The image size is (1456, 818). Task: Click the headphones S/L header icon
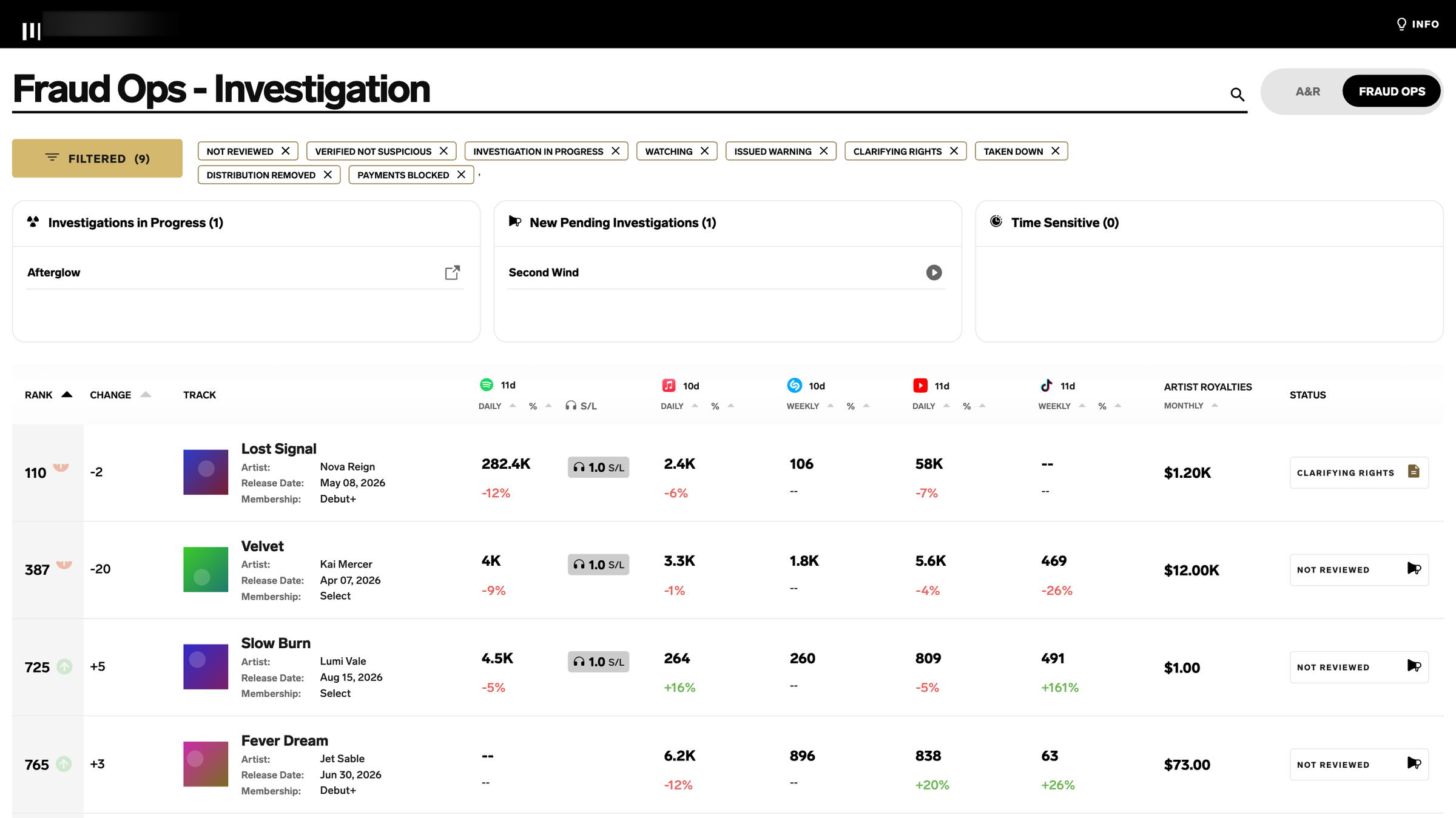click(x=570, y=406)
